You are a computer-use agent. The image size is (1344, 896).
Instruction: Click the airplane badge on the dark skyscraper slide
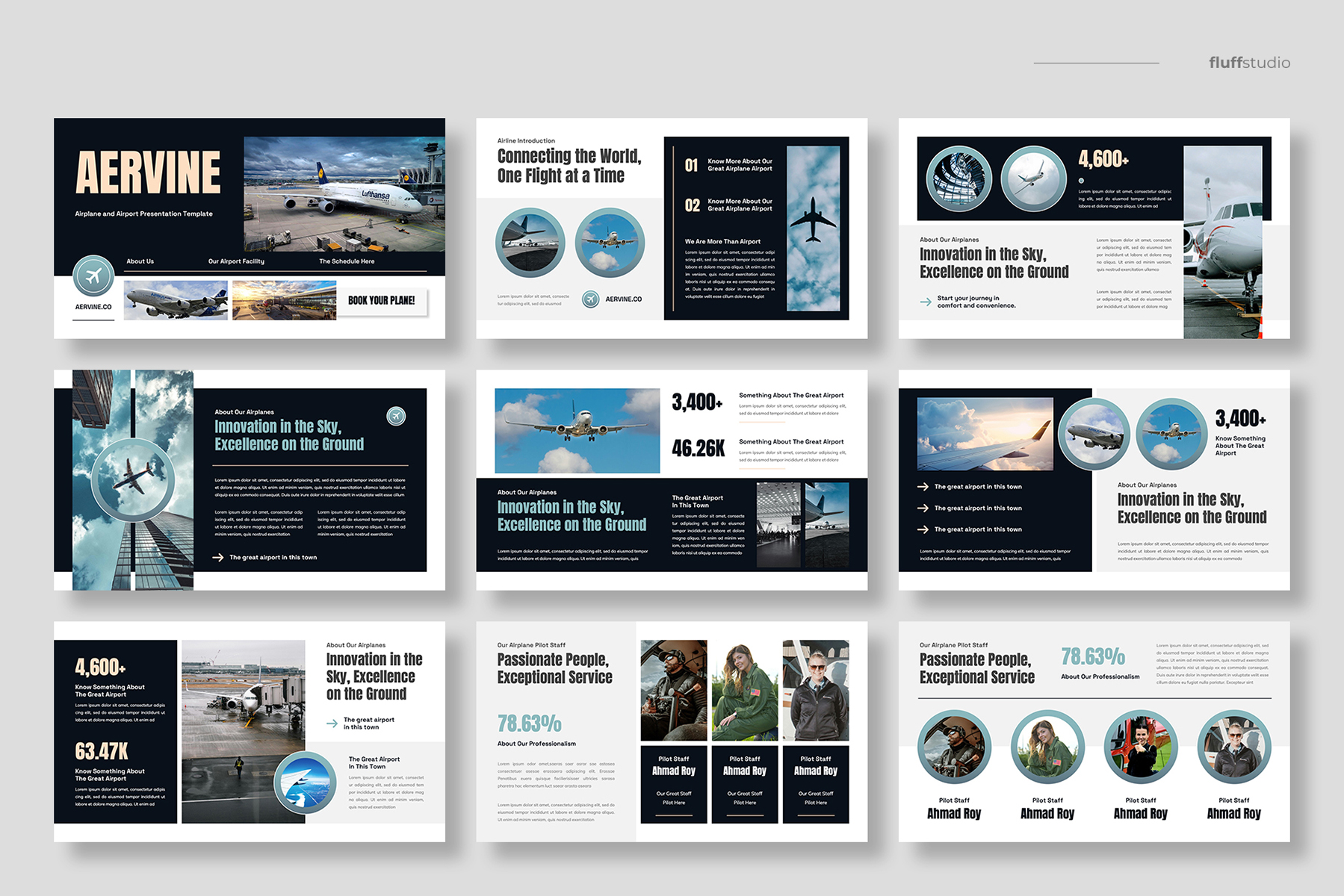tap(396, 416)
